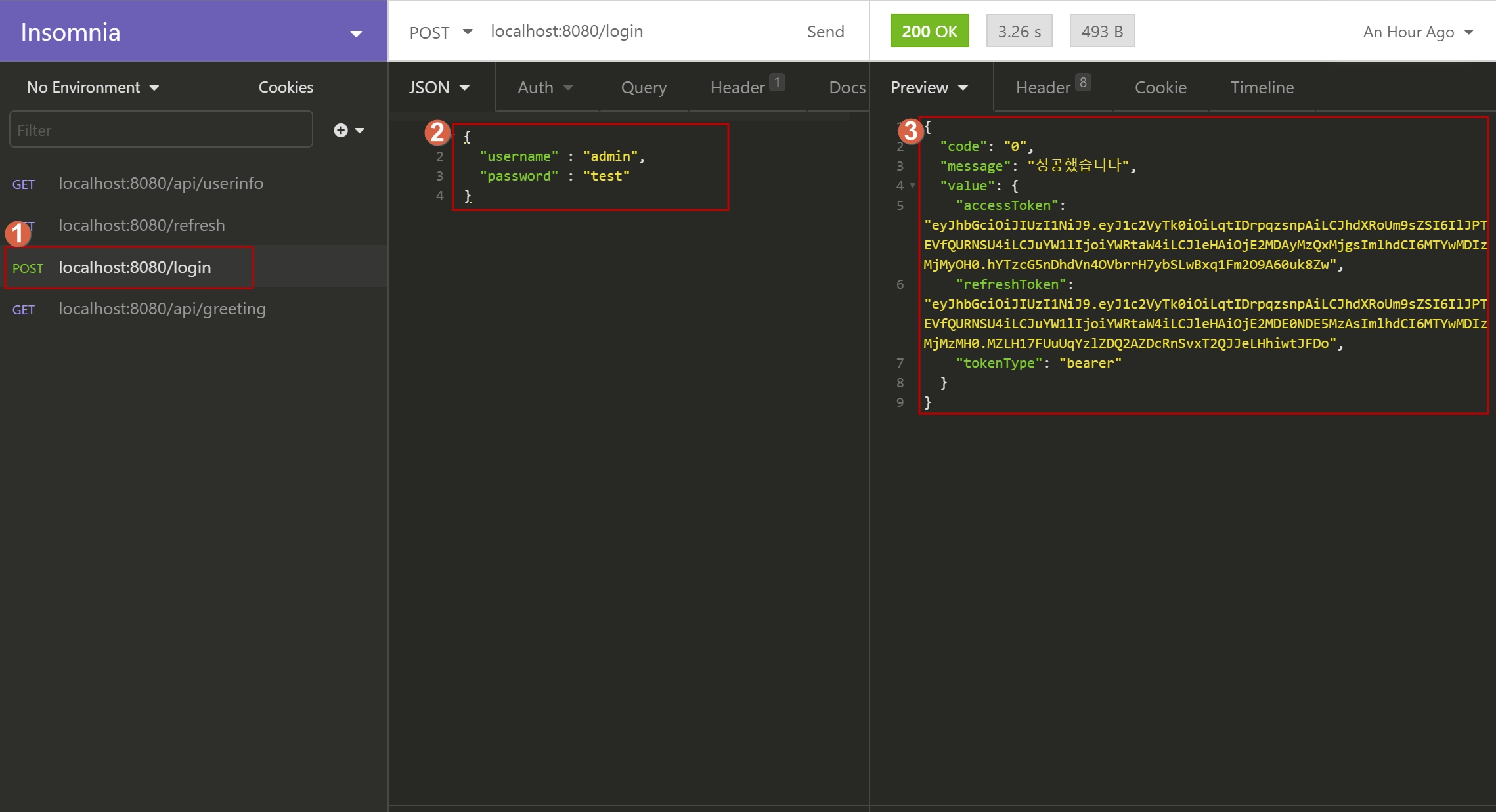Viewport: 1496px width, 812px height.
Task: Click the "code" key in response
Action: pos(963,146)
